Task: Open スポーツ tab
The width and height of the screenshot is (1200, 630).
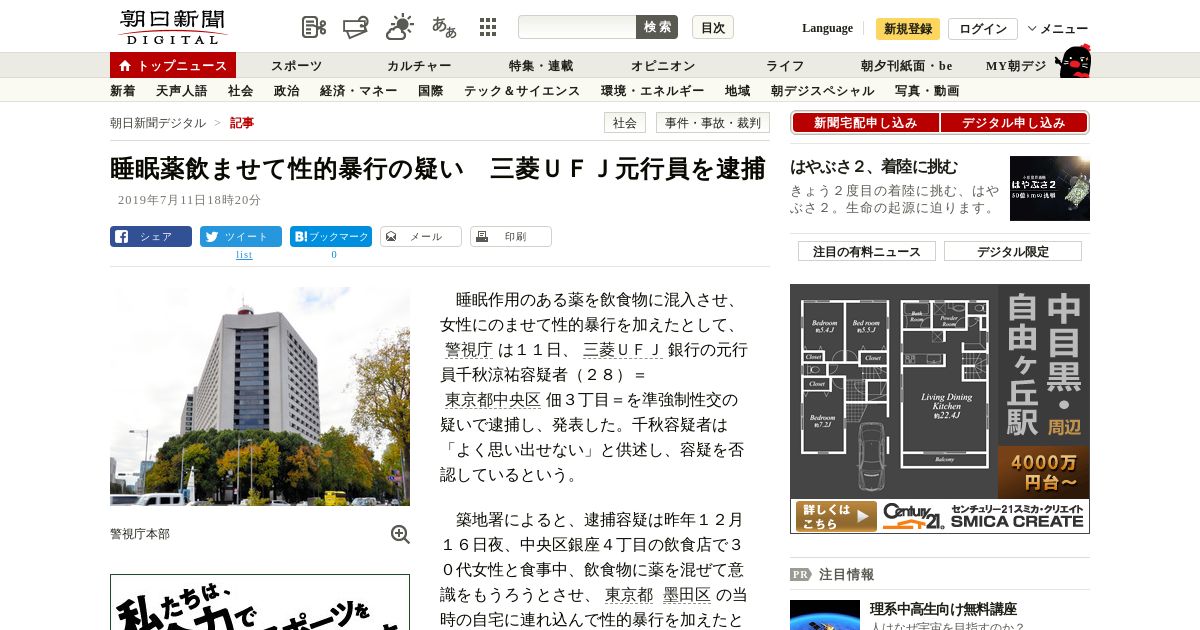Action: [296, 66]
